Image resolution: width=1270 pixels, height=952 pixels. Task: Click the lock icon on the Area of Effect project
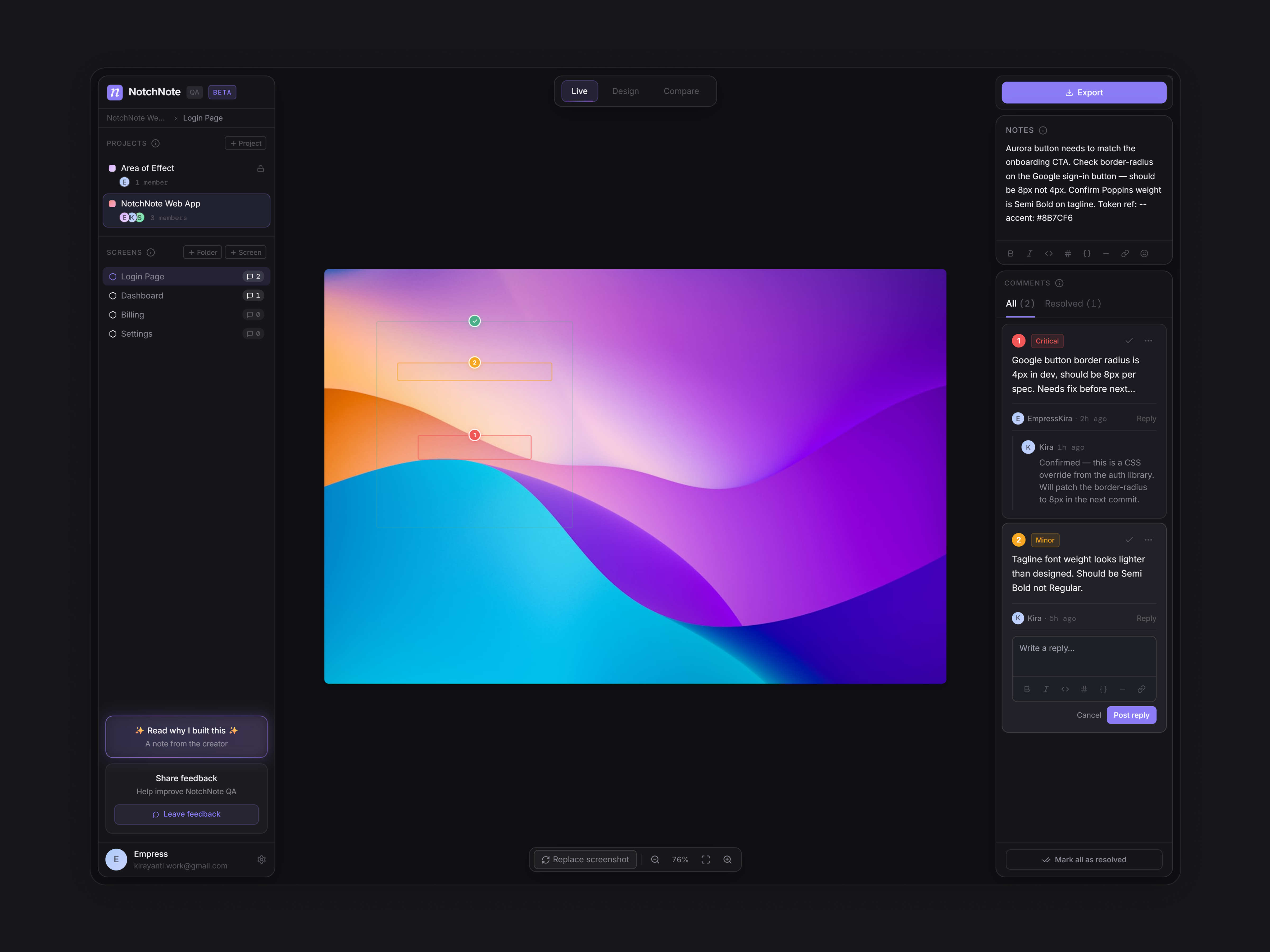[x=260, y=169]
